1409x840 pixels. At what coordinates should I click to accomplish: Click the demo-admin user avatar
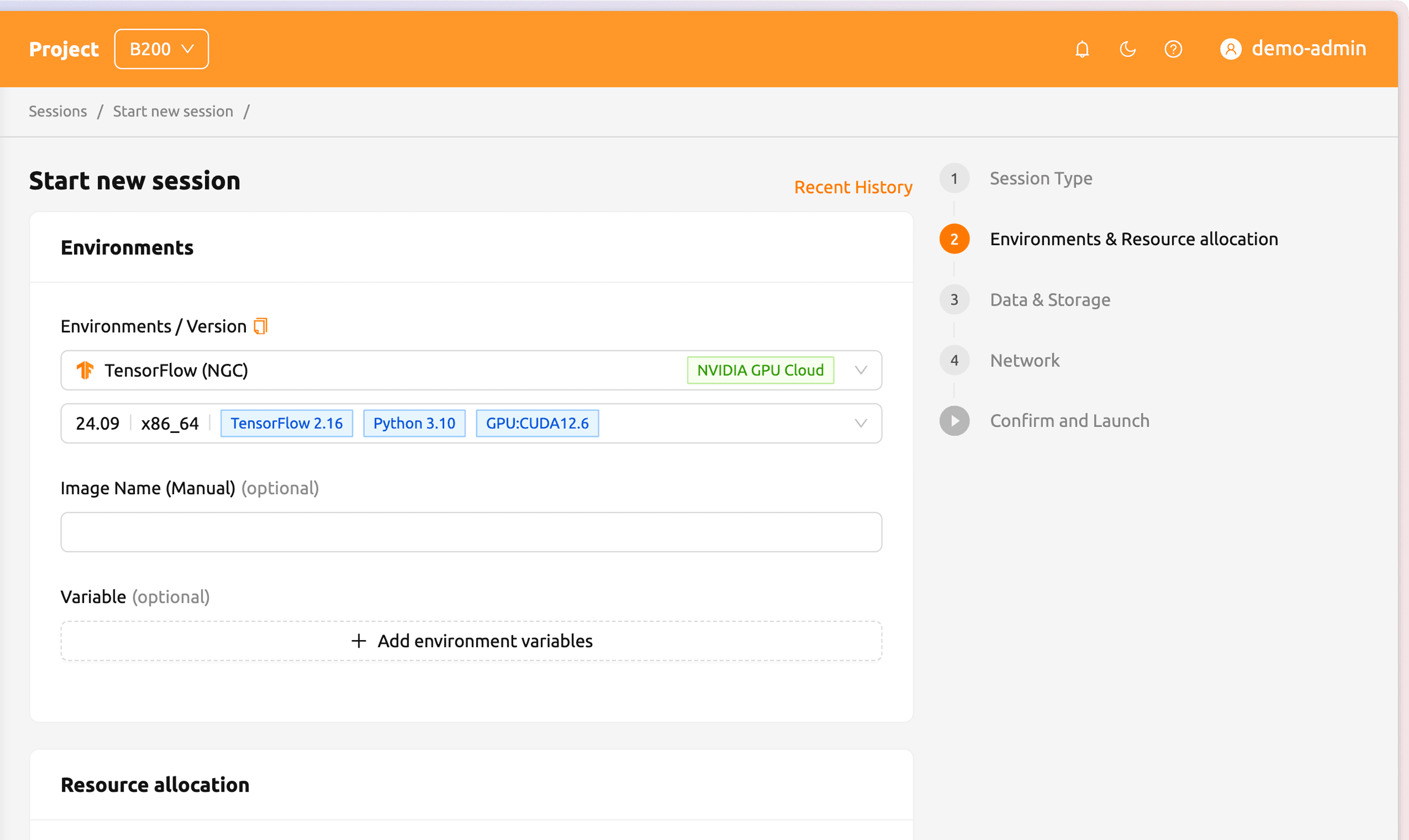pyautogui.click(x=1232, y=49)
